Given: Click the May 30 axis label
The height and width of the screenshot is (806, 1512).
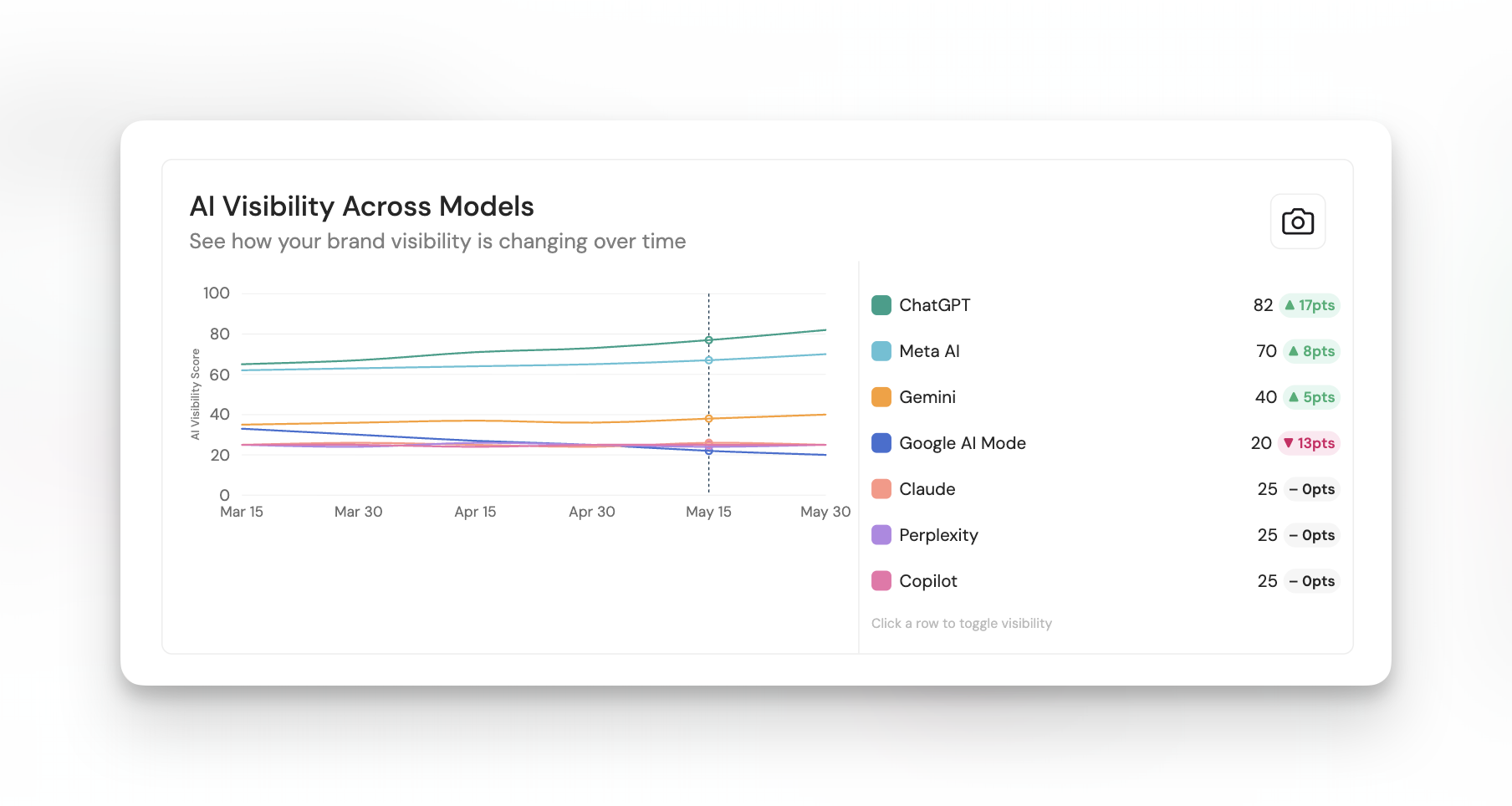Looking at the screenshot, I should pyautogui.click(x=825, y=512).
